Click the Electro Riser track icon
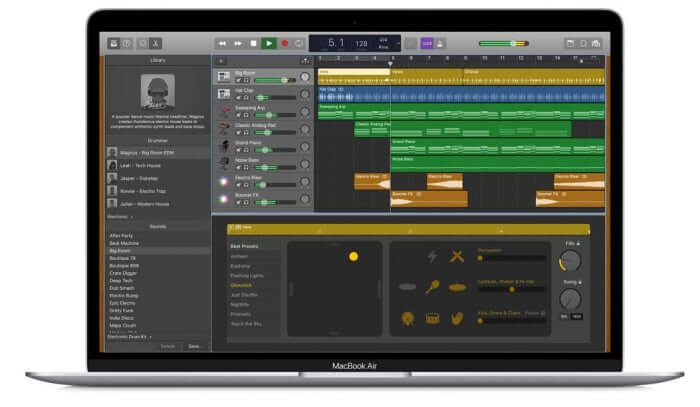Image resolution: width=700 pixels, height=407 pixels. tap(224, 181)
